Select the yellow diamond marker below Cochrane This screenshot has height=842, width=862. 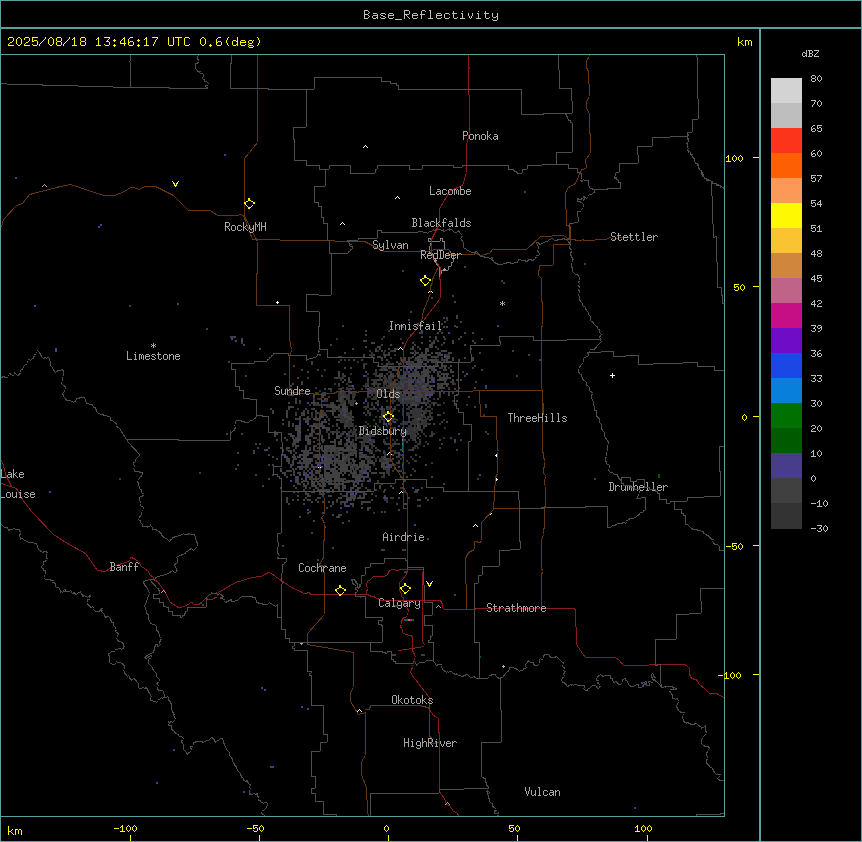(x=340, y=590)
